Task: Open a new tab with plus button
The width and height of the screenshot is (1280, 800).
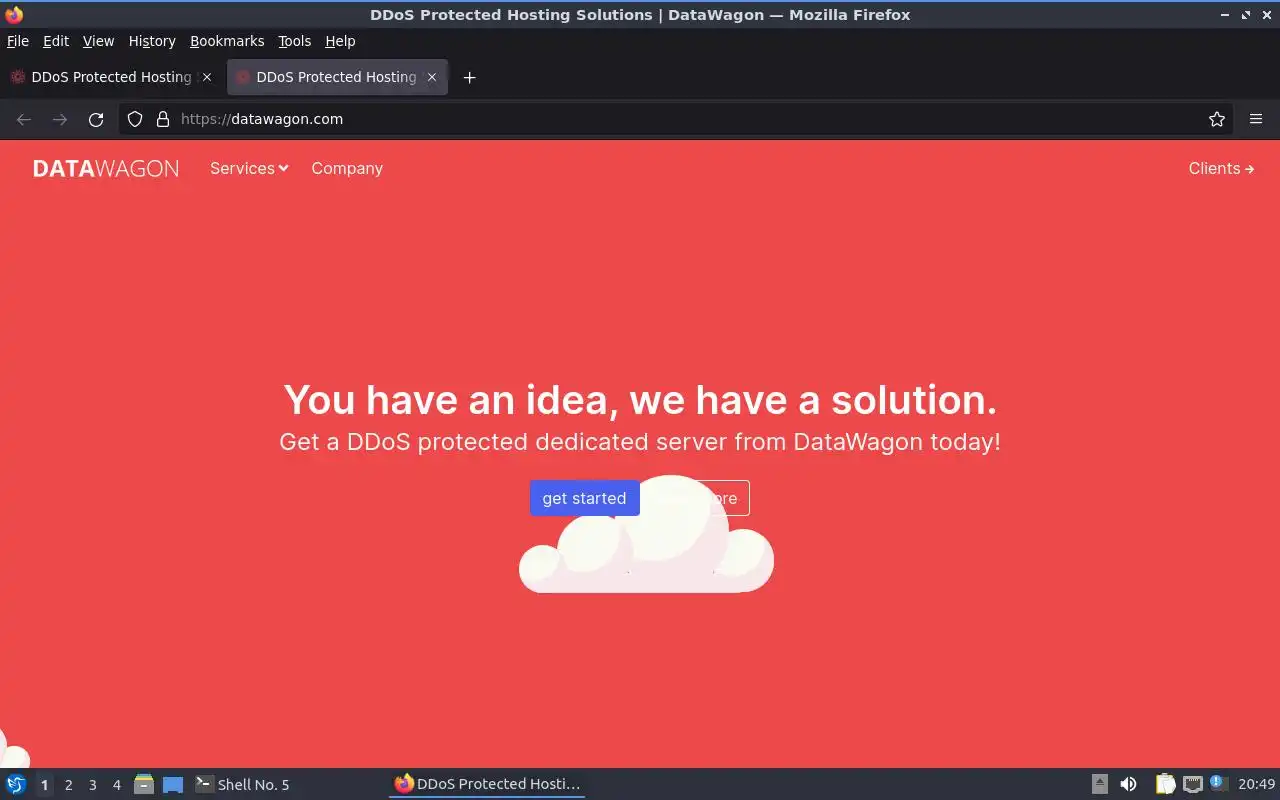Action: [469, 77]
